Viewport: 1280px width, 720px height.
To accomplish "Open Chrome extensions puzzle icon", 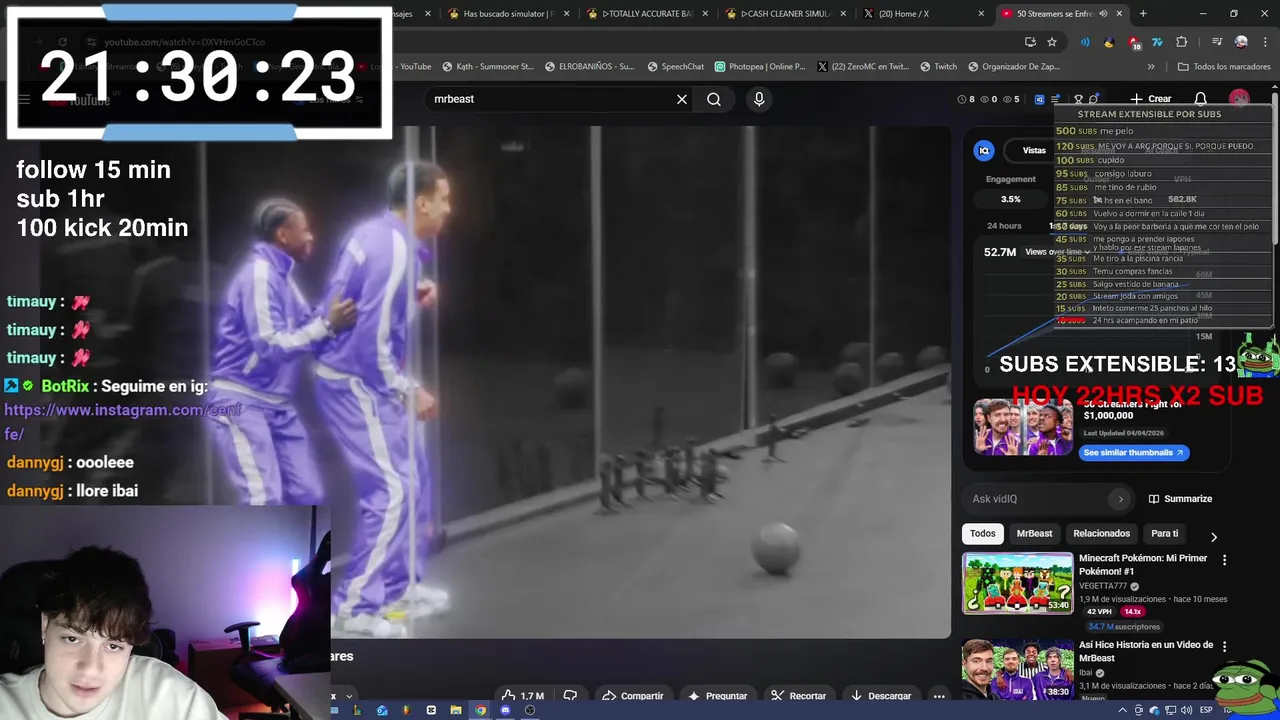I will [1182, 42].
